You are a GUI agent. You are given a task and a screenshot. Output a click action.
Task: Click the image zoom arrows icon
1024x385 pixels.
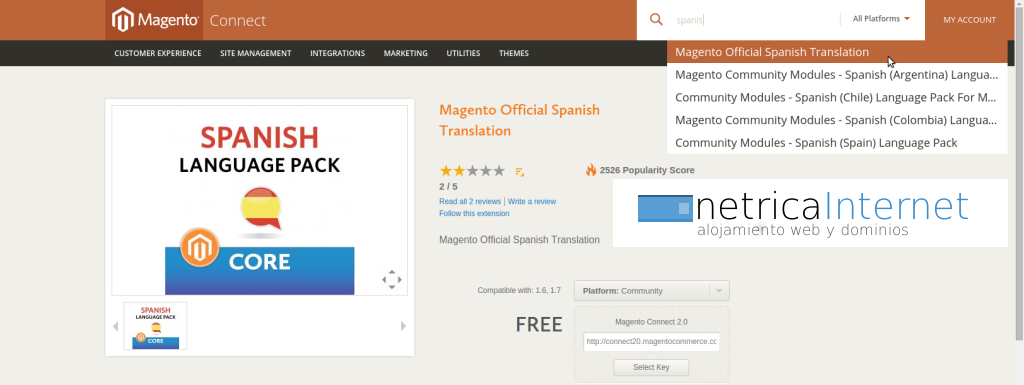coord(391,279)
